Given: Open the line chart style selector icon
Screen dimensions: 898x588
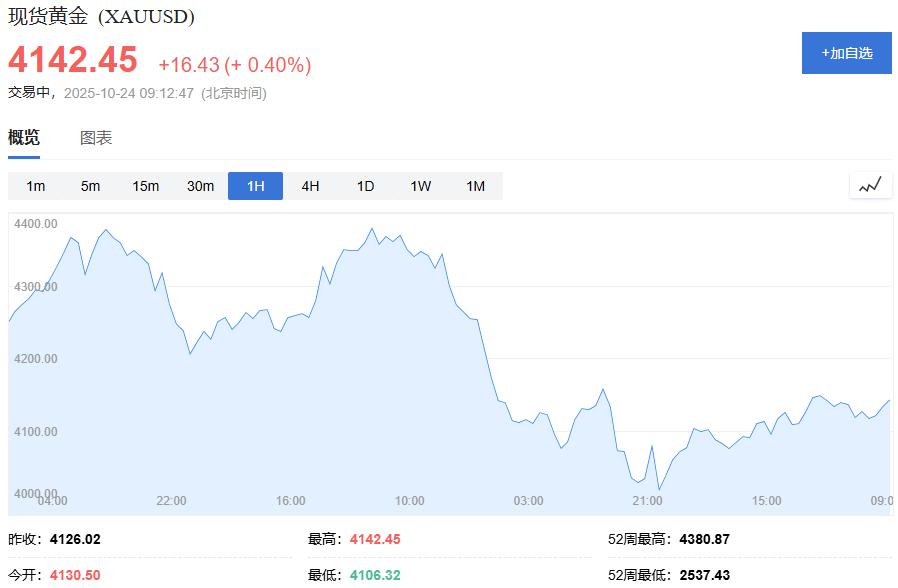Looking at the screenshot, I should (868, 184).
